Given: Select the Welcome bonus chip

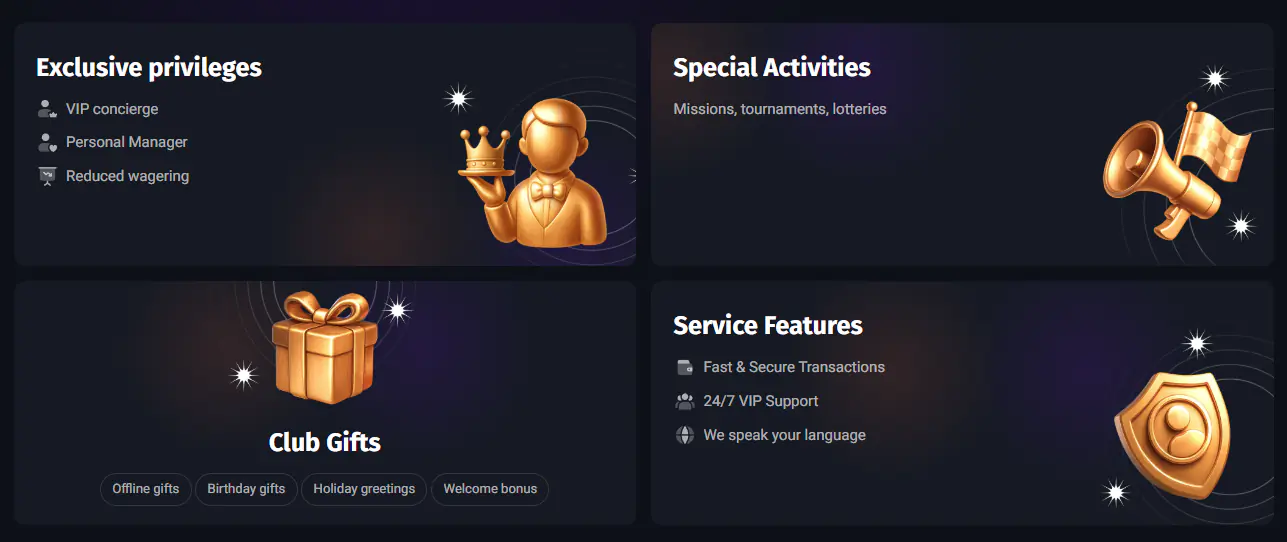Looking at the screenshot, I should point(490,489).
